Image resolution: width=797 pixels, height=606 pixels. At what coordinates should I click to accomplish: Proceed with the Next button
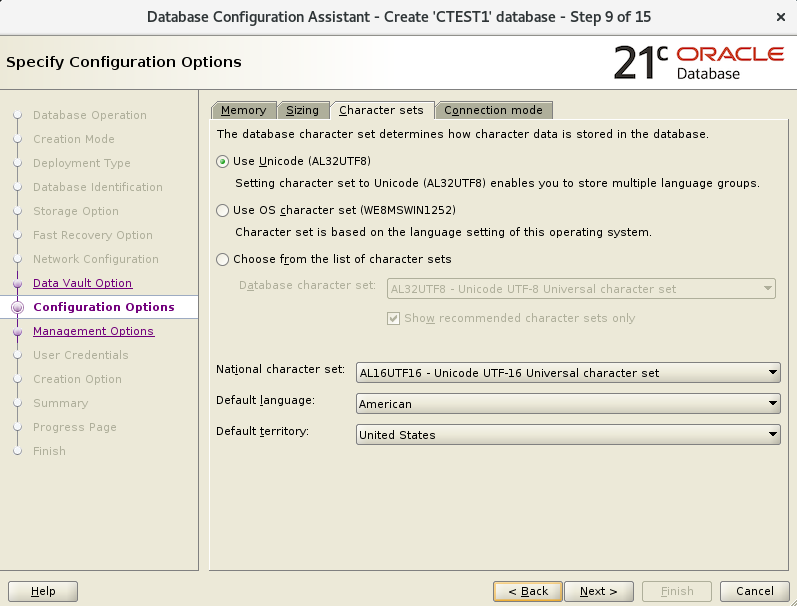tap(599, 591)
